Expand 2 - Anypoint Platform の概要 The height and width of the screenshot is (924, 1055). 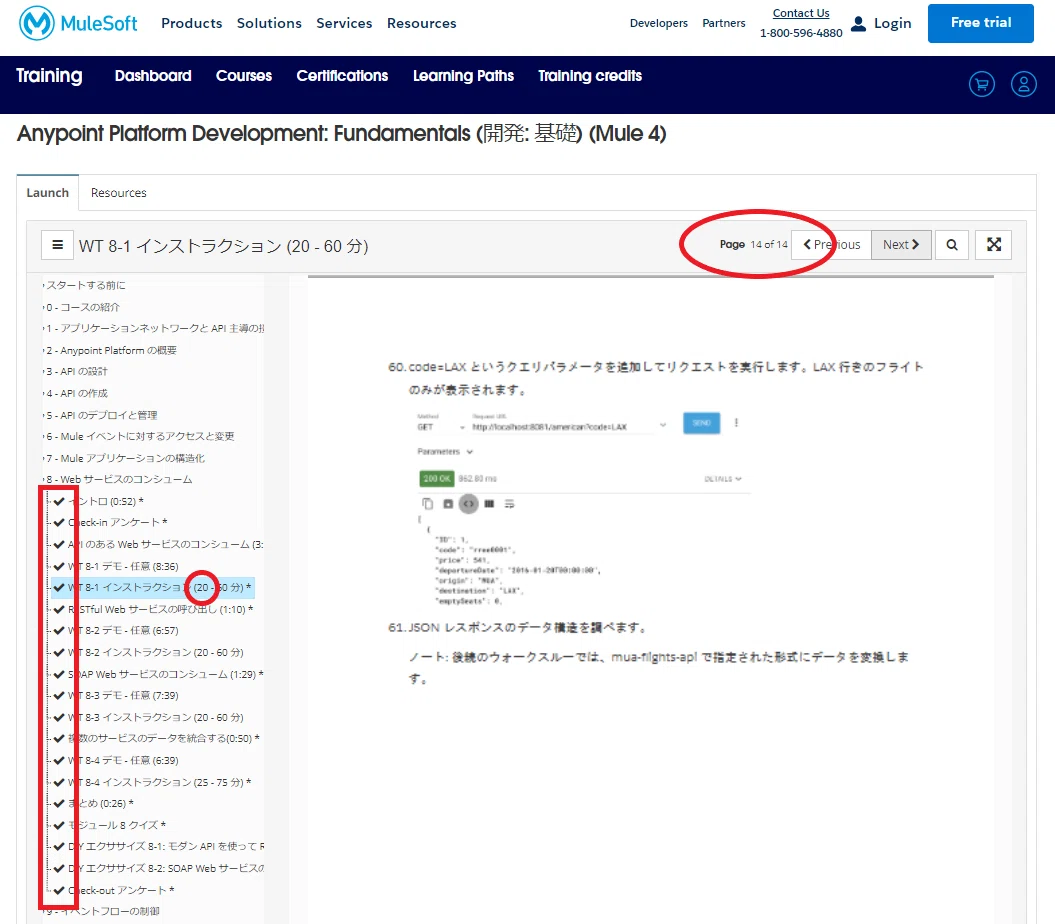tap(111, 350)
